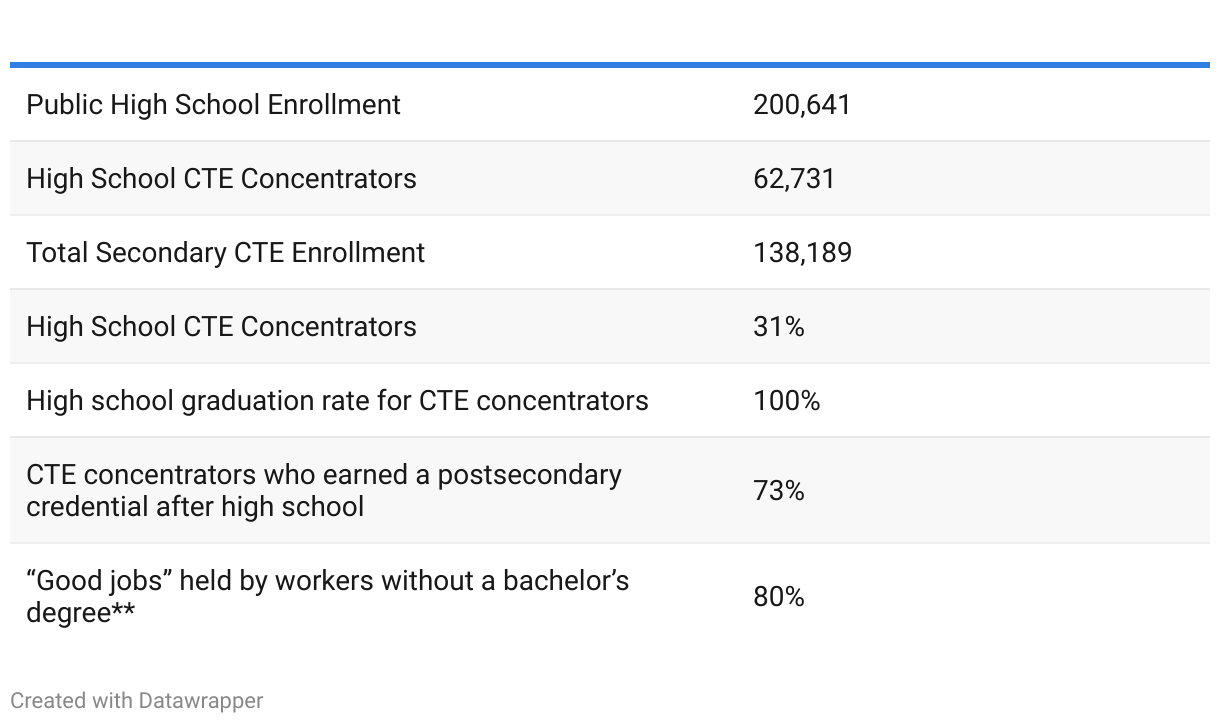The height and width of the screenshot is (724, 1220).
Task: Click the double asterisk footnote marker
Action: click(123, 611)
